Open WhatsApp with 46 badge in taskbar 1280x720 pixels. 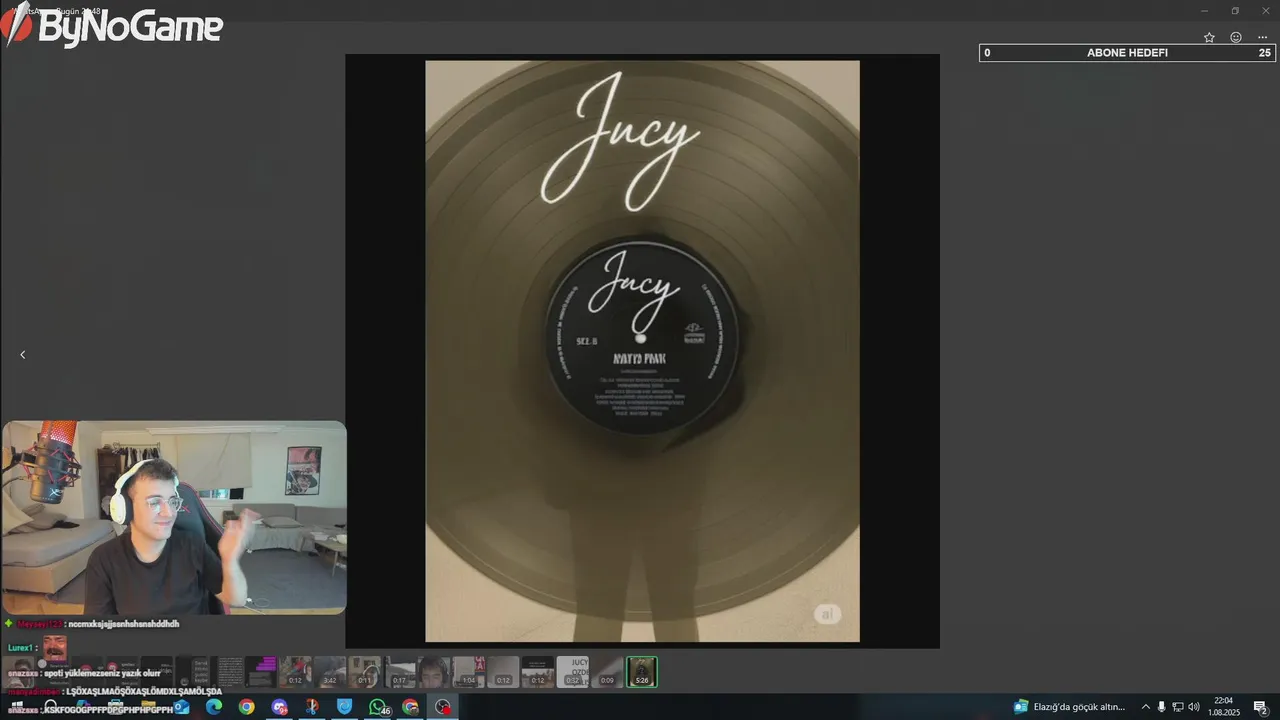[378, 707]
